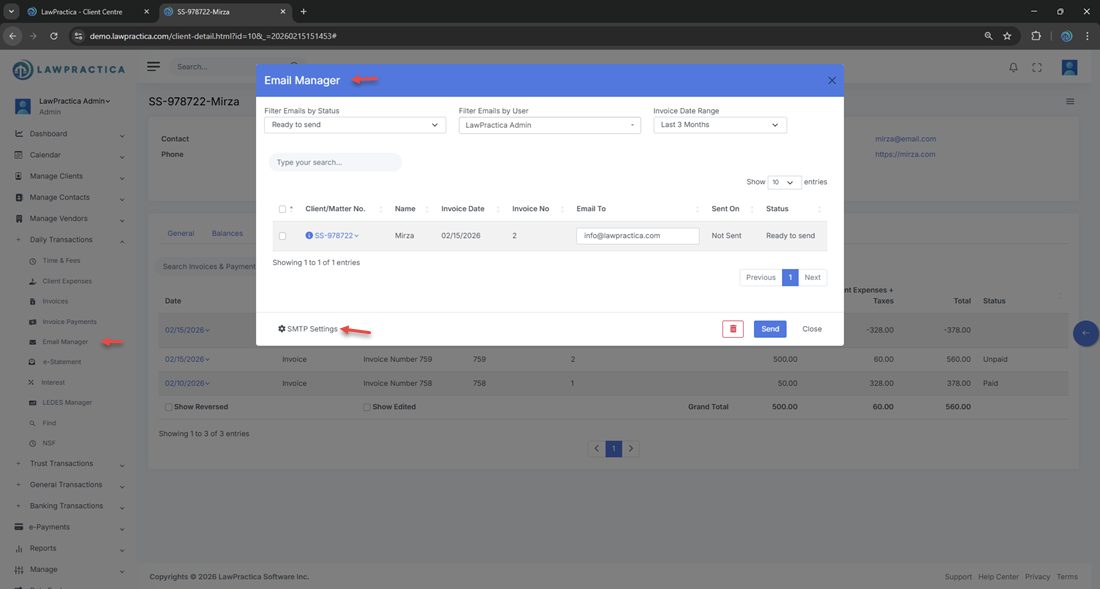Open Filter Emails by User dropdown
This screenshot has width=1100, height=589.
549,125
